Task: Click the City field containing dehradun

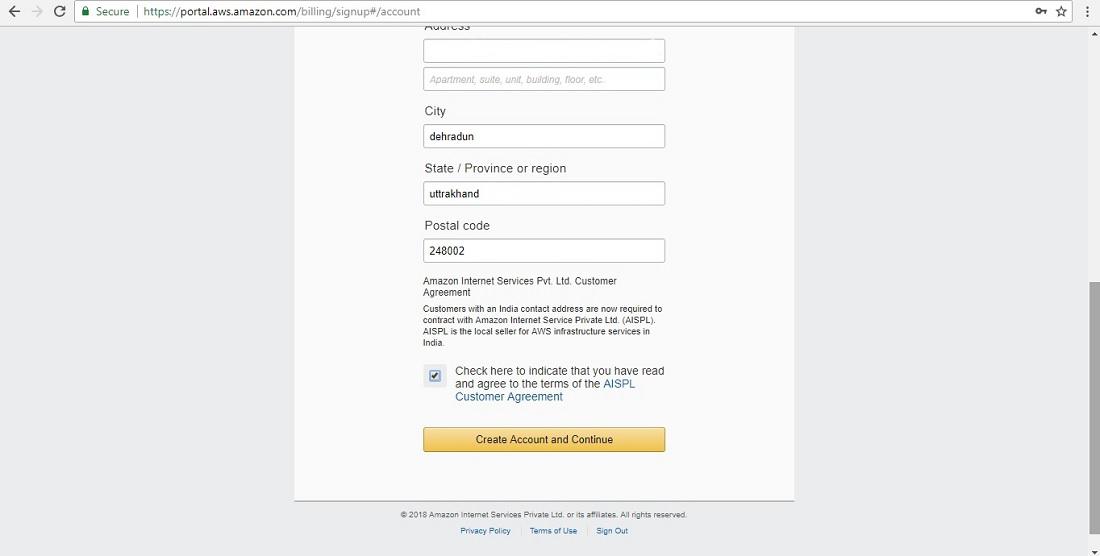Action: click(544, 136)
